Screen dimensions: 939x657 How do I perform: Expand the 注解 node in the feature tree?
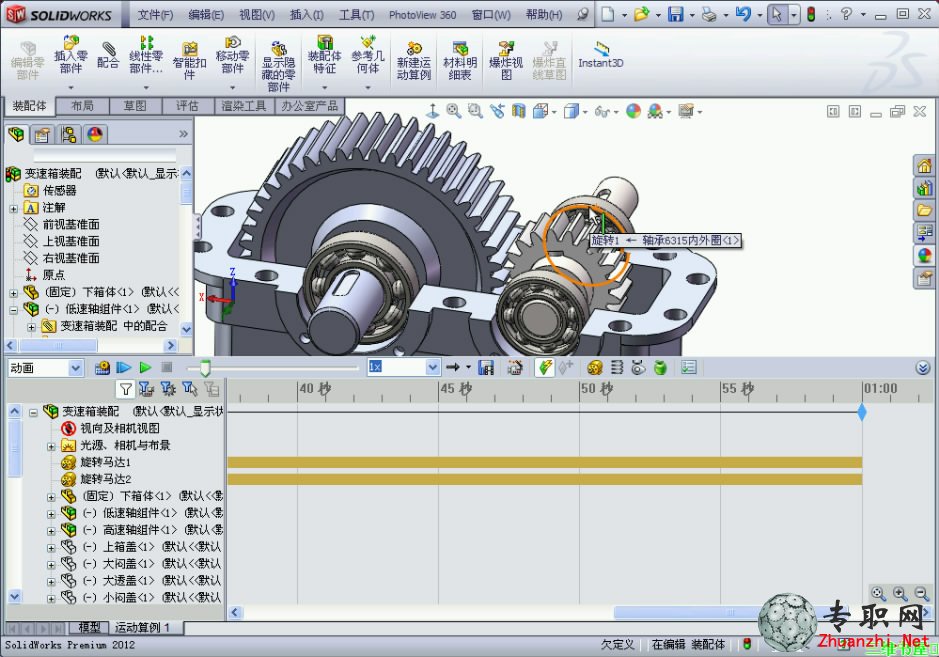[13, 208]
